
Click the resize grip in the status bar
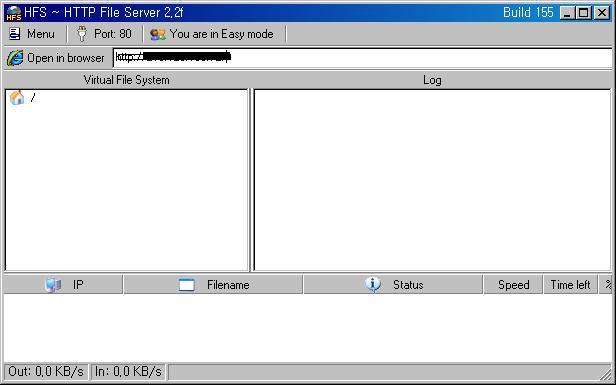(x=605, y=374)
